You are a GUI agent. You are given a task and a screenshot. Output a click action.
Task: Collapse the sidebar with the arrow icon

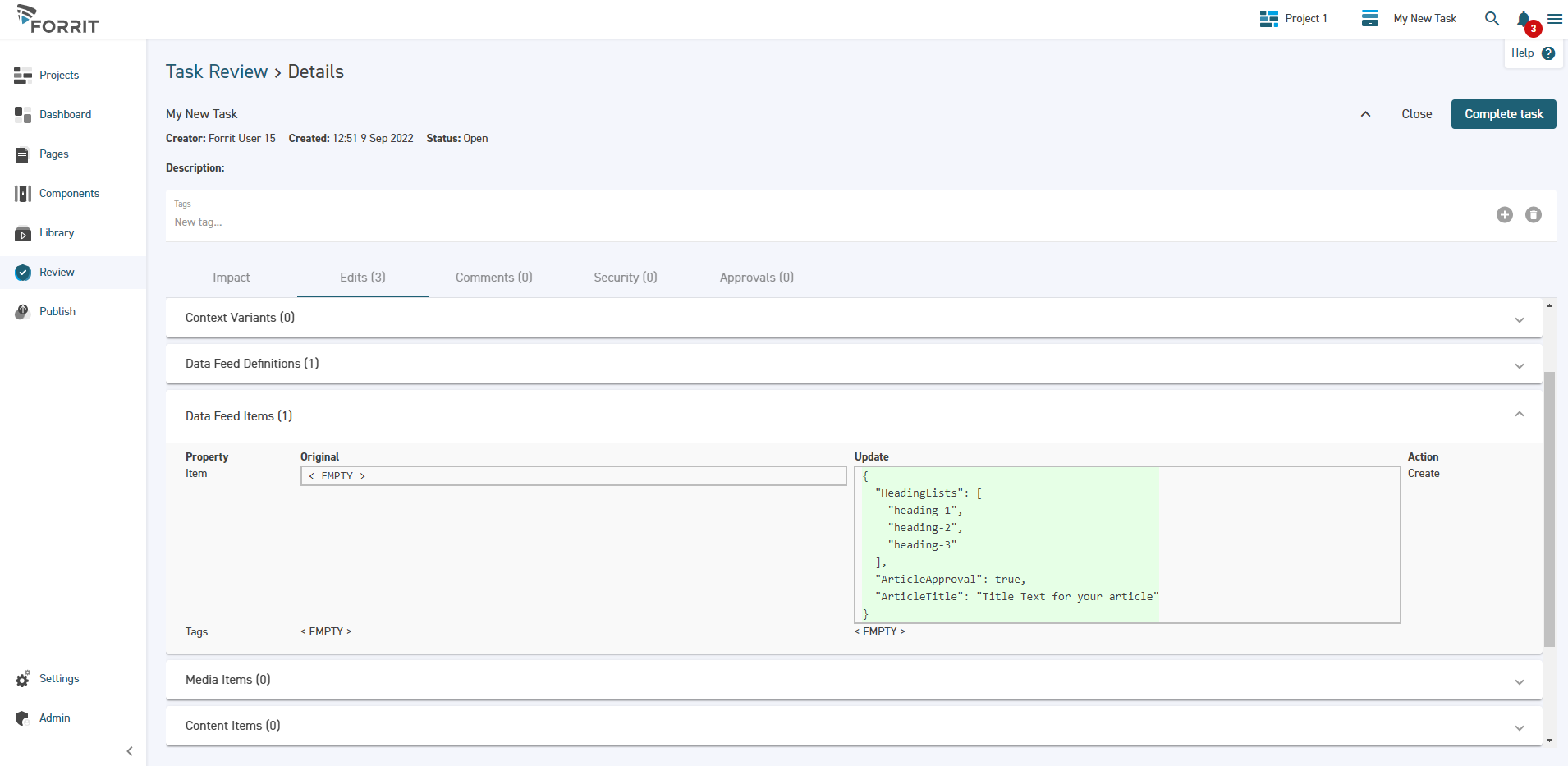pos(129,750)
